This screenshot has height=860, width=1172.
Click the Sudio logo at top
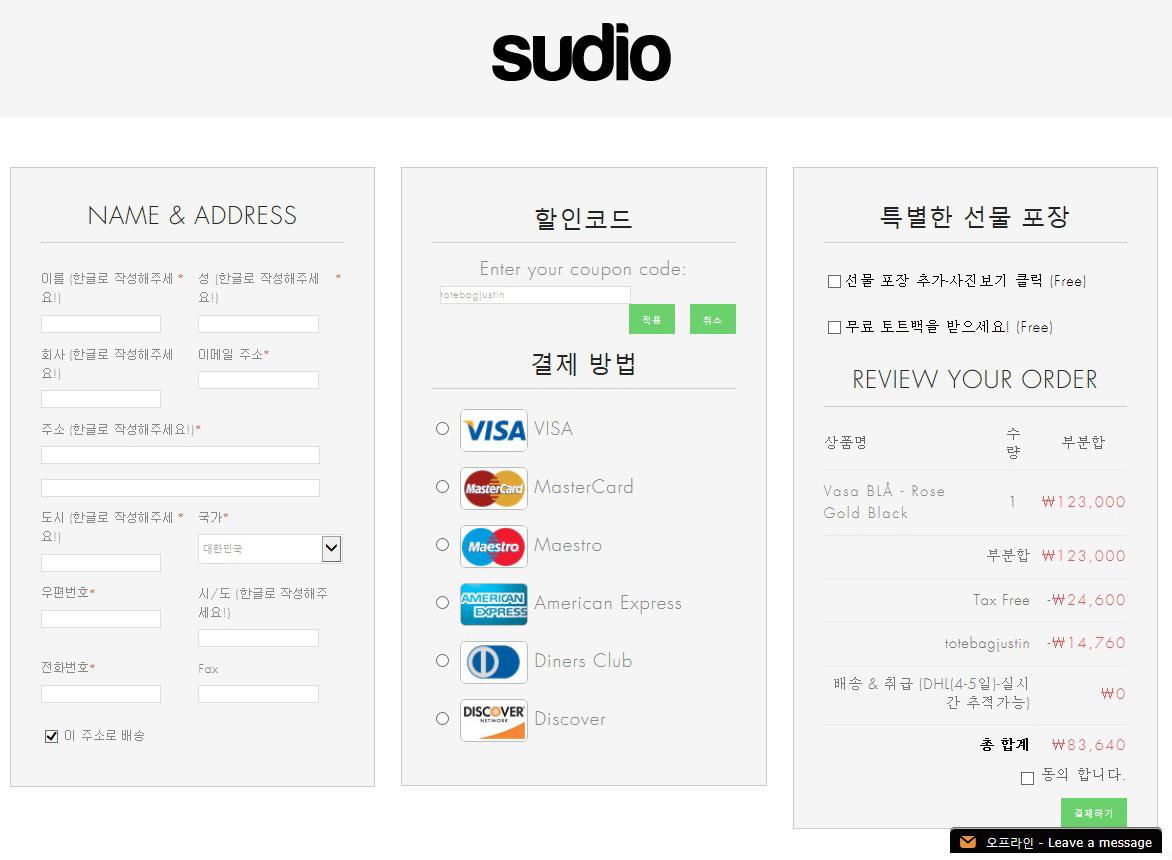point(581,52)
